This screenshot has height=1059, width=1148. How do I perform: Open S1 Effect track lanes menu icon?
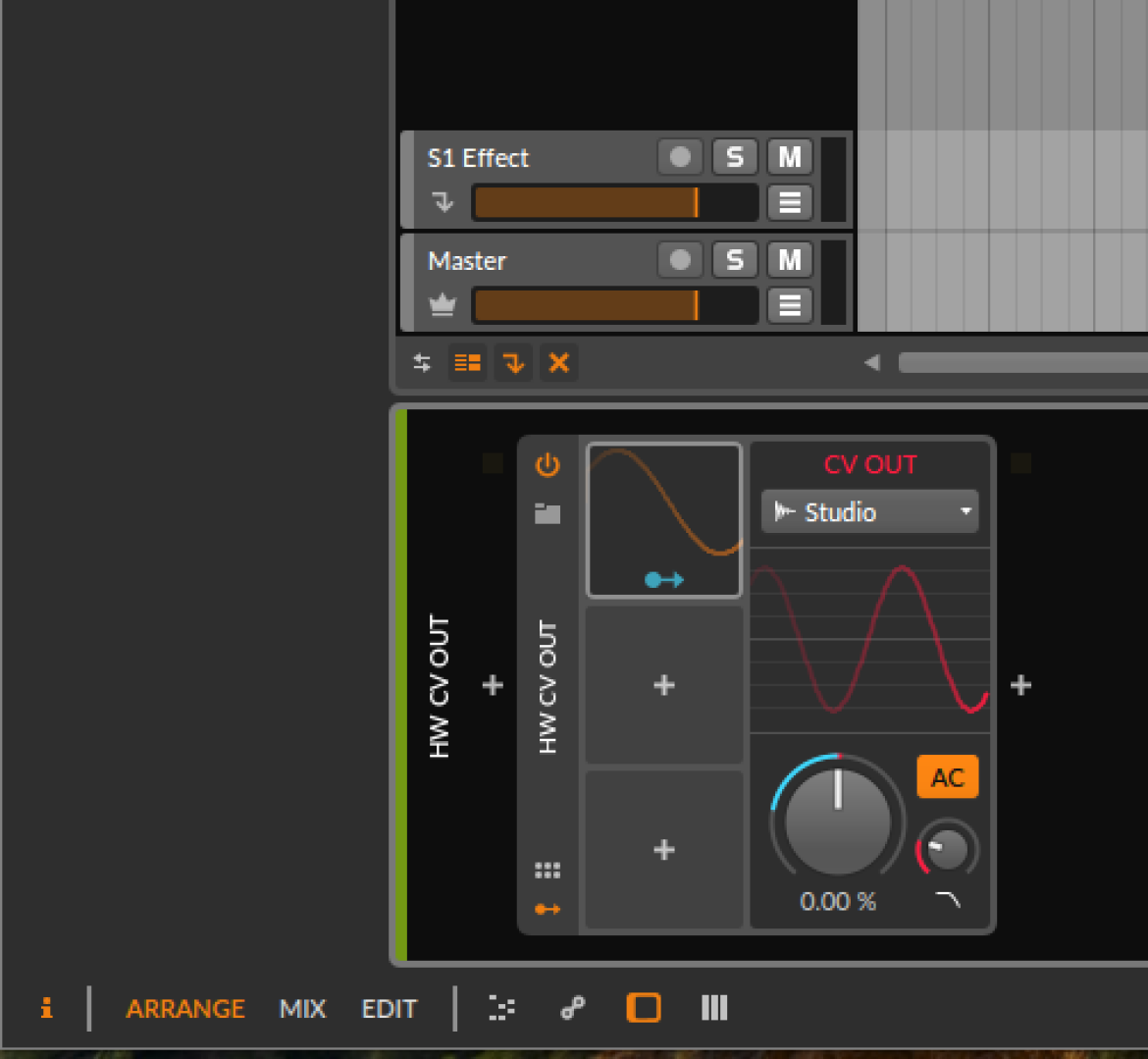(x=789, y=202)
